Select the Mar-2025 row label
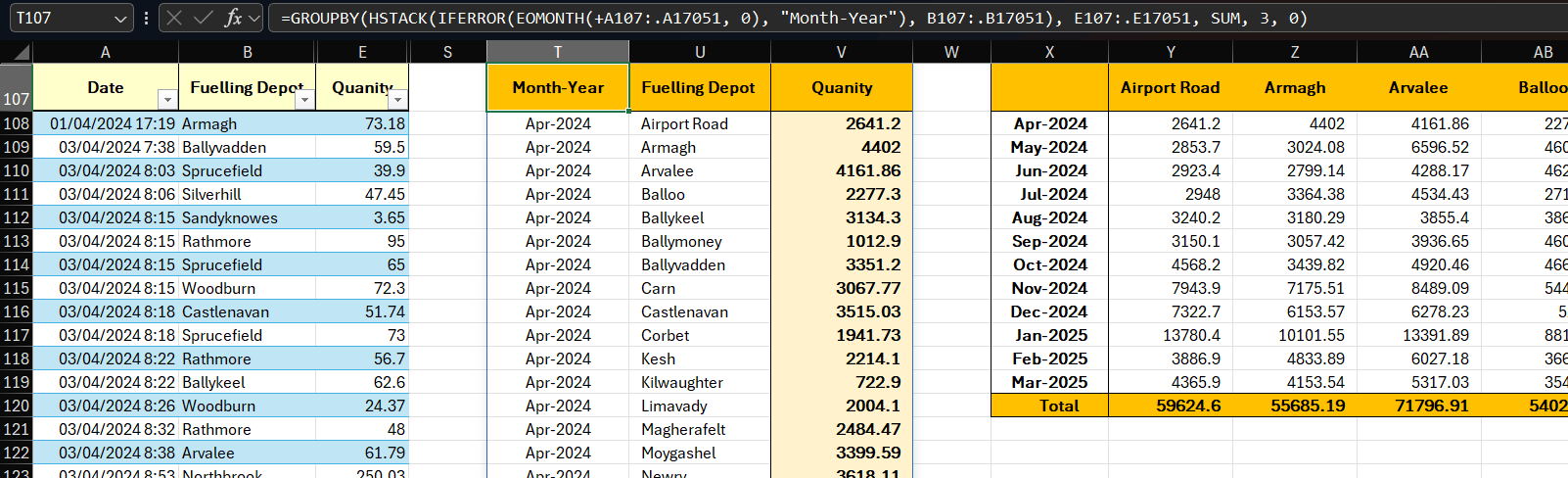Image resolution: width=1568 pixels, height=478 pixels. 1049,382
